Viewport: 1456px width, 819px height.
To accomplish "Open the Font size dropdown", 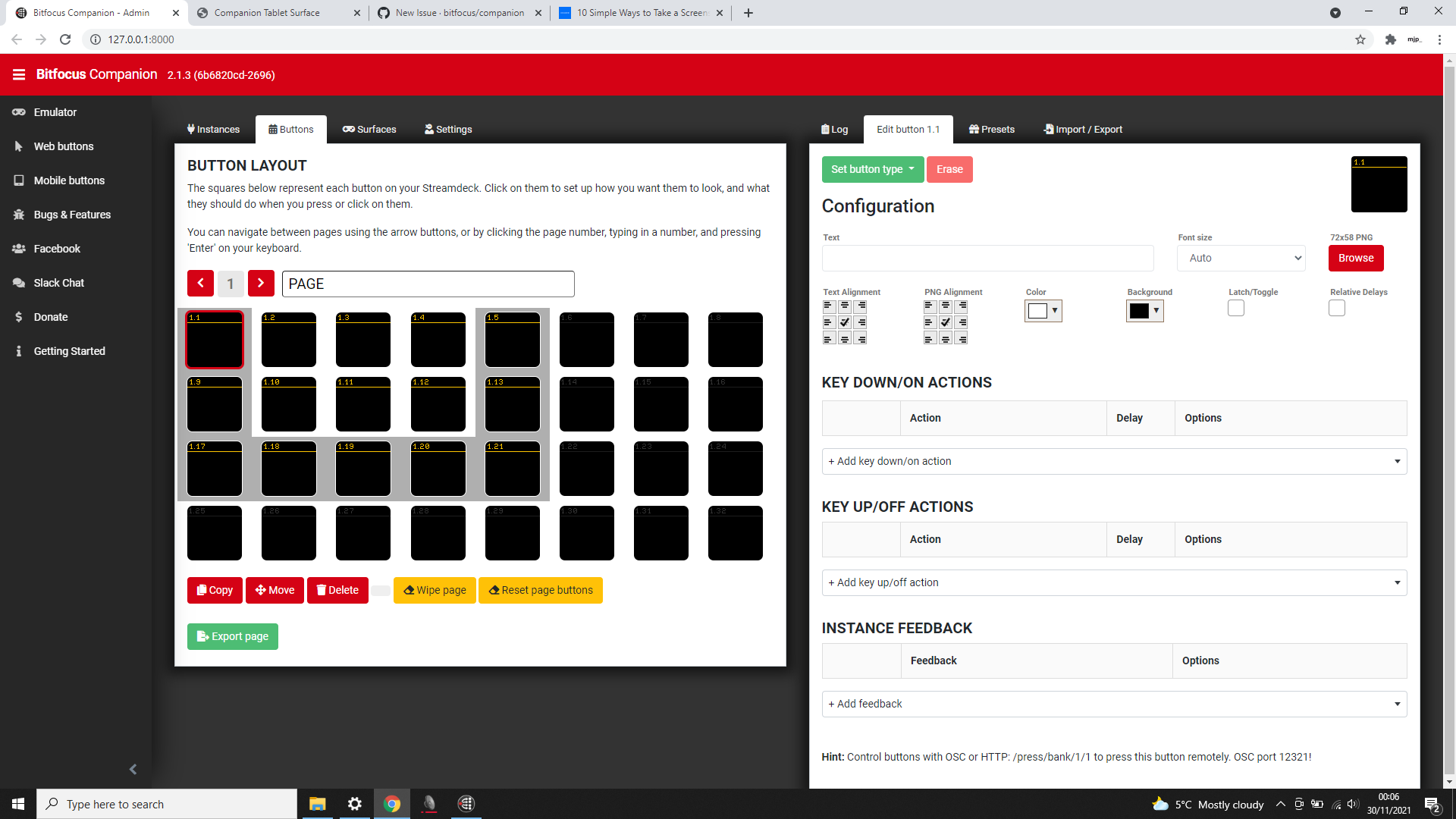I will (1241, 258).
